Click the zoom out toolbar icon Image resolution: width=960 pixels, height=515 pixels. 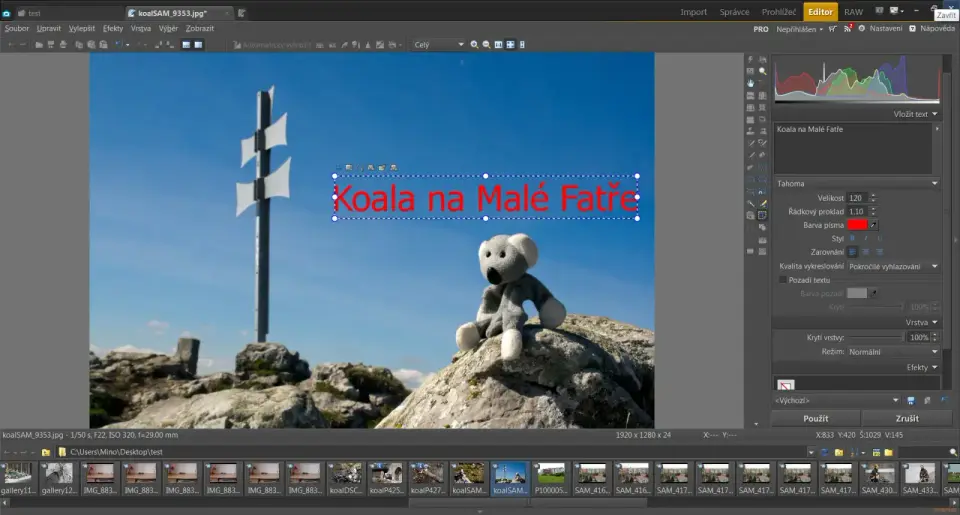(x=487, y=45)
